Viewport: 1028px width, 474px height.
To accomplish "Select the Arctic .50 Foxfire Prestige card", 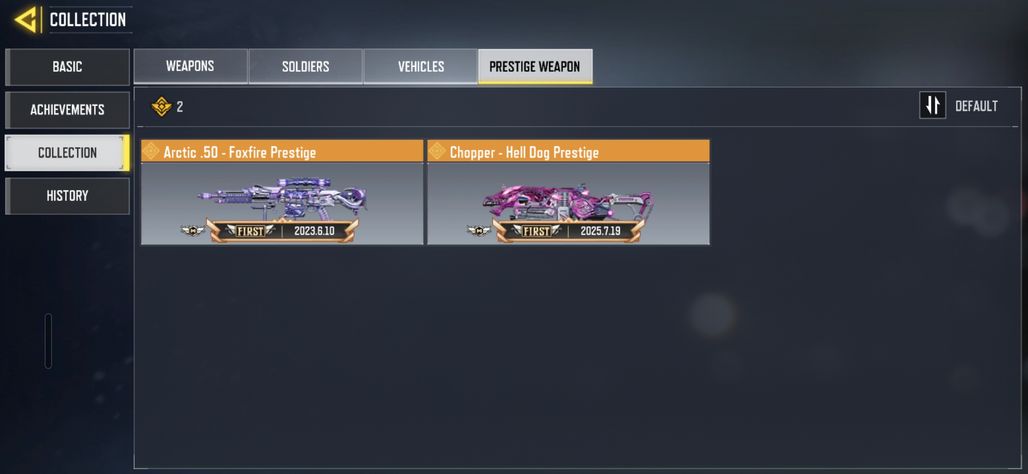I will [282, 192].
